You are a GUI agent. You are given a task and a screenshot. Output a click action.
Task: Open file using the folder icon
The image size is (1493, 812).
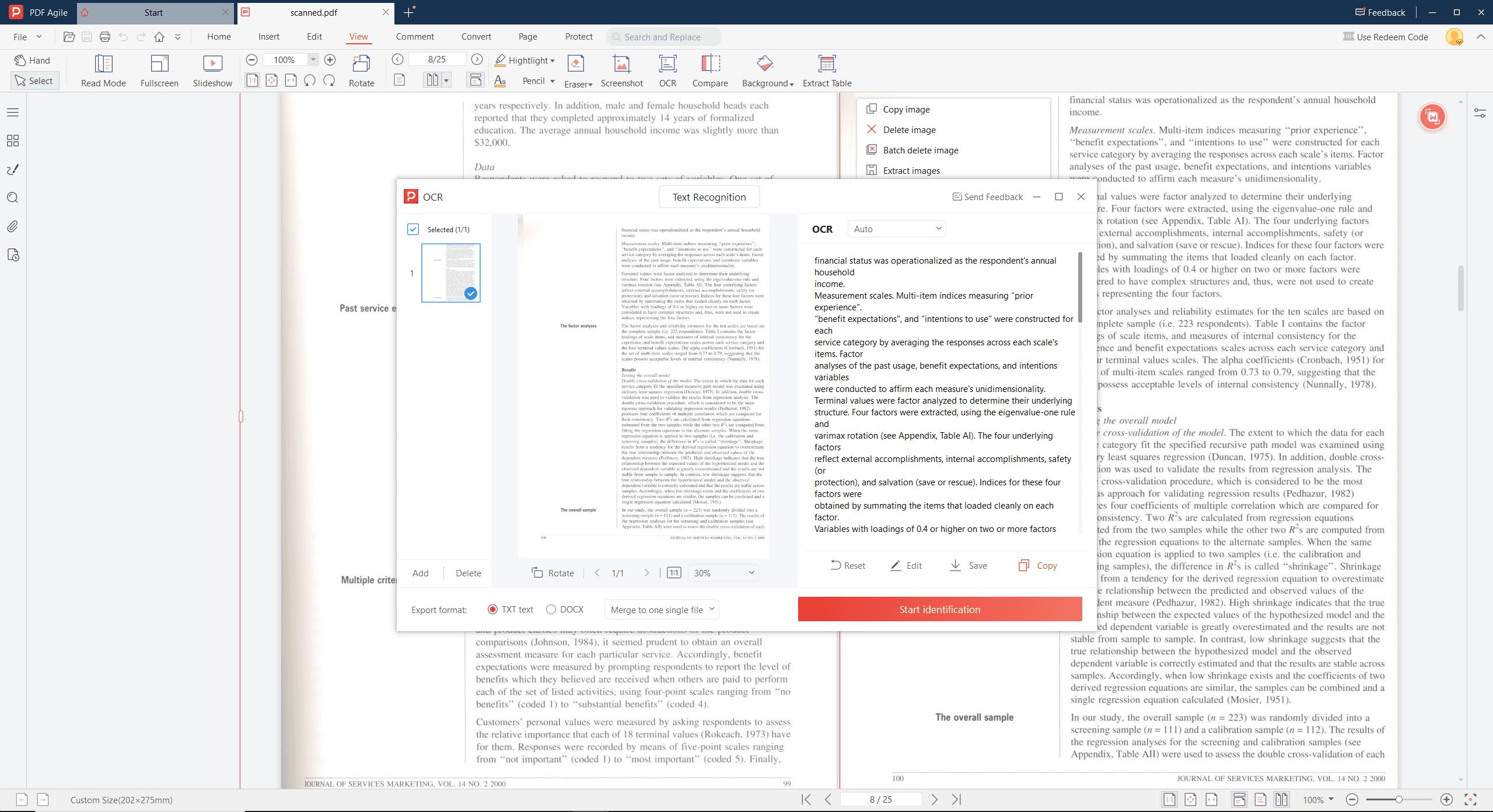tap(69, 37)
